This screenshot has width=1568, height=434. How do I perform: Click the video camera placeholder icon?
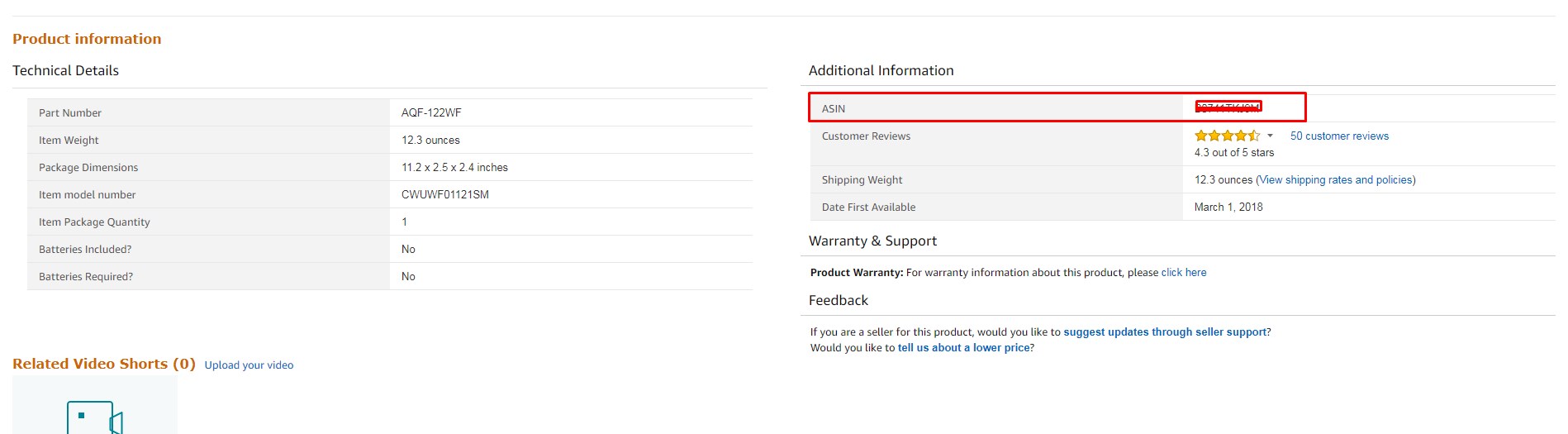[x=94, y=417]
